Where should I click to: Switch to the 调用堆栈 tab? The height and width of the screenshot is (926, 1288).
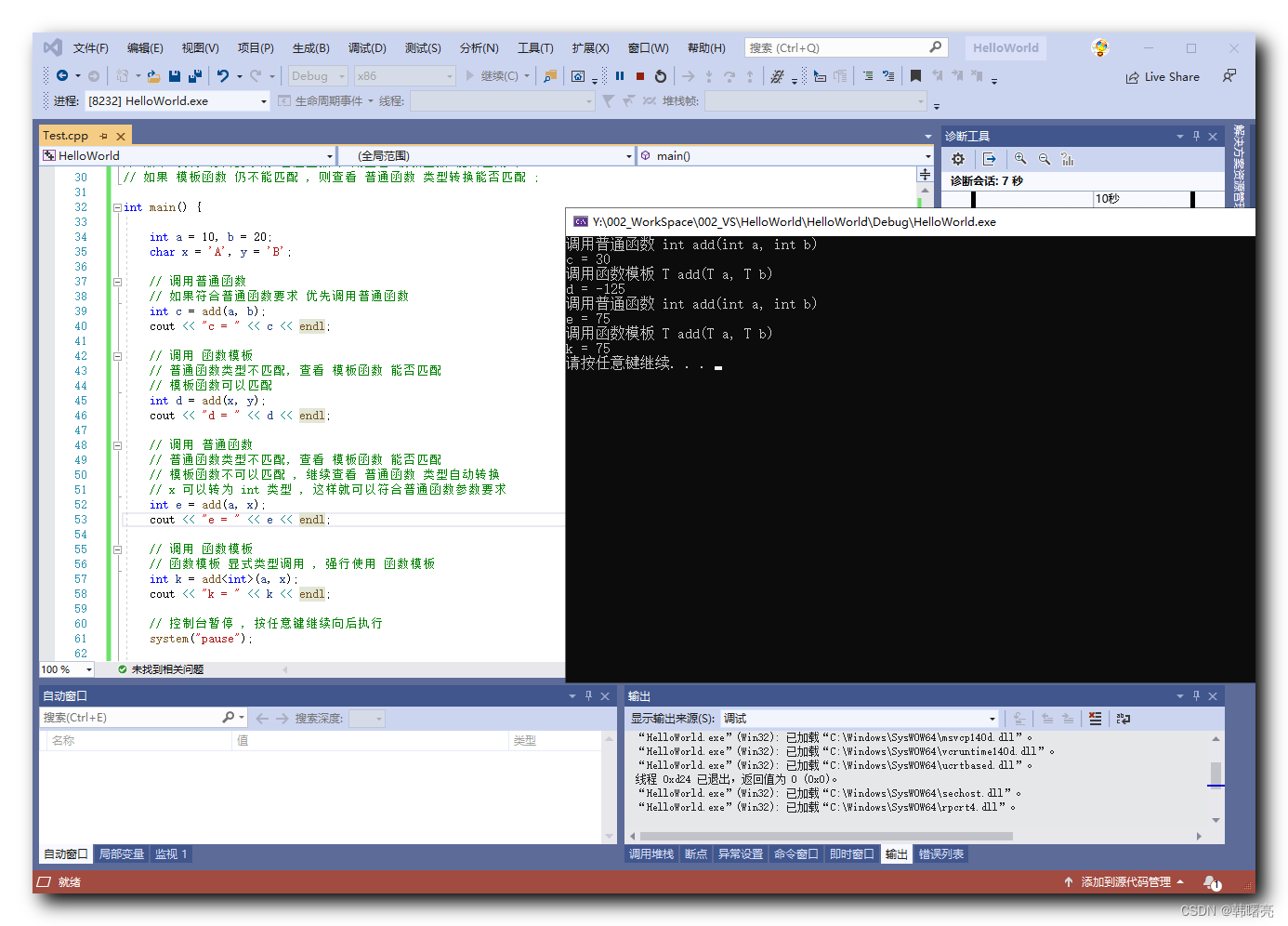click(x=651, y=854)
